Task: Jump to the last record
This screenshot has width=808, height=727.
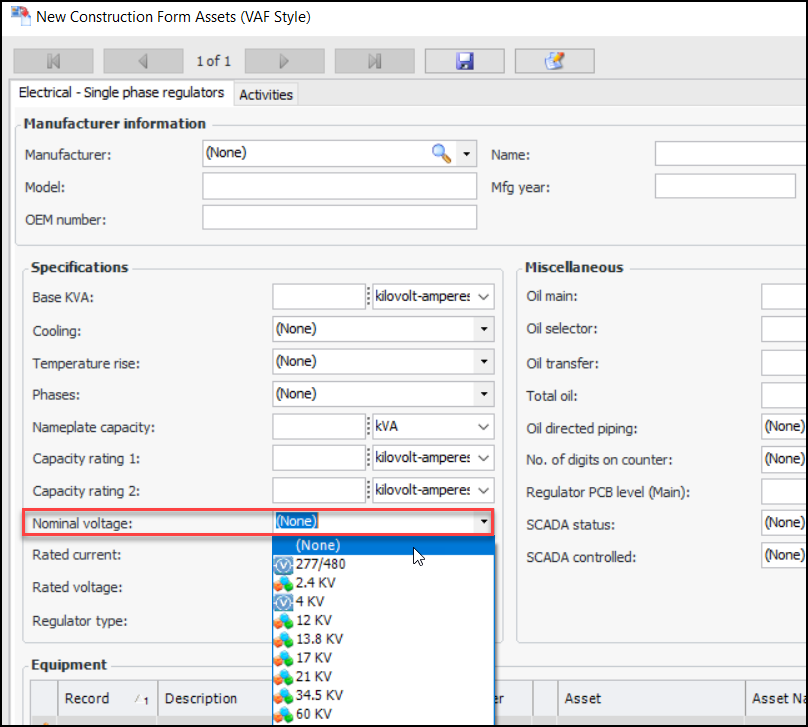Action: click(374, 61)
